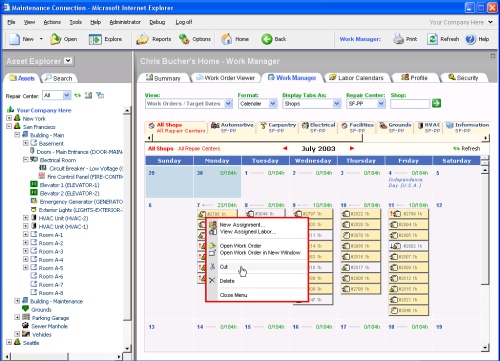Click the Refresh icon in toolbar
This screenshot has height=361, width=500.
[x=432, y=39]
